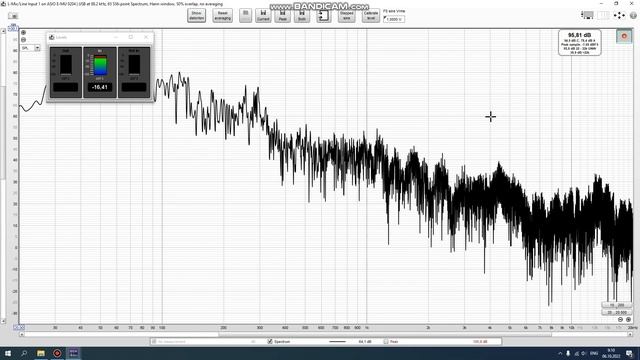This screenshot has width=640, height=360.
Task: Click the -16,41 level readout
Action: (x=100, y=87)
